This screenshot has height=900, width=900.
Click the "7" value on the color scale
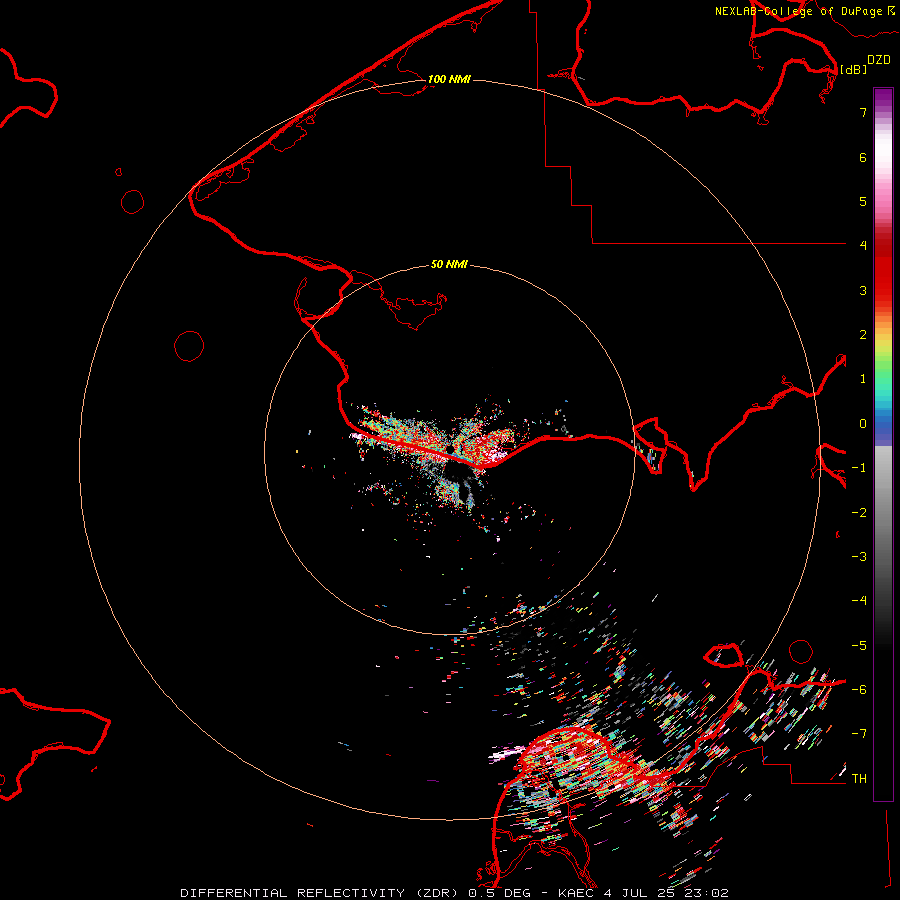tap(863, 112)
